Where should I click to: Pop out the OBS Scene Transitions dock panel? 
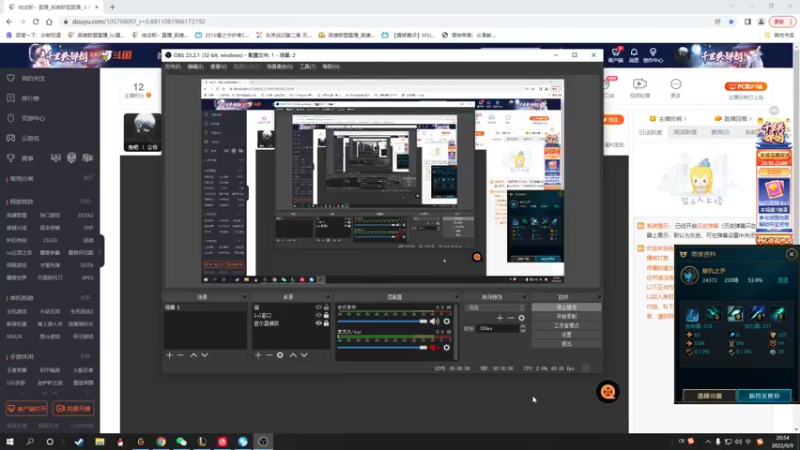524,297
